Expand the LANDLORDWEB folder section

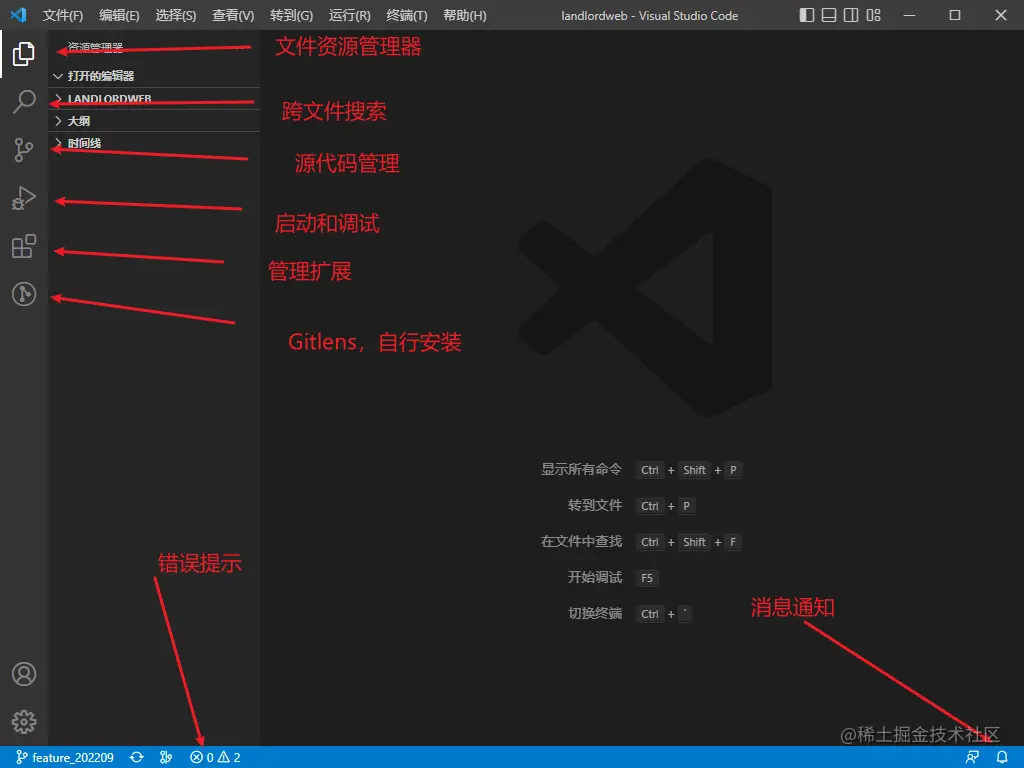click(x=154, y=99)
